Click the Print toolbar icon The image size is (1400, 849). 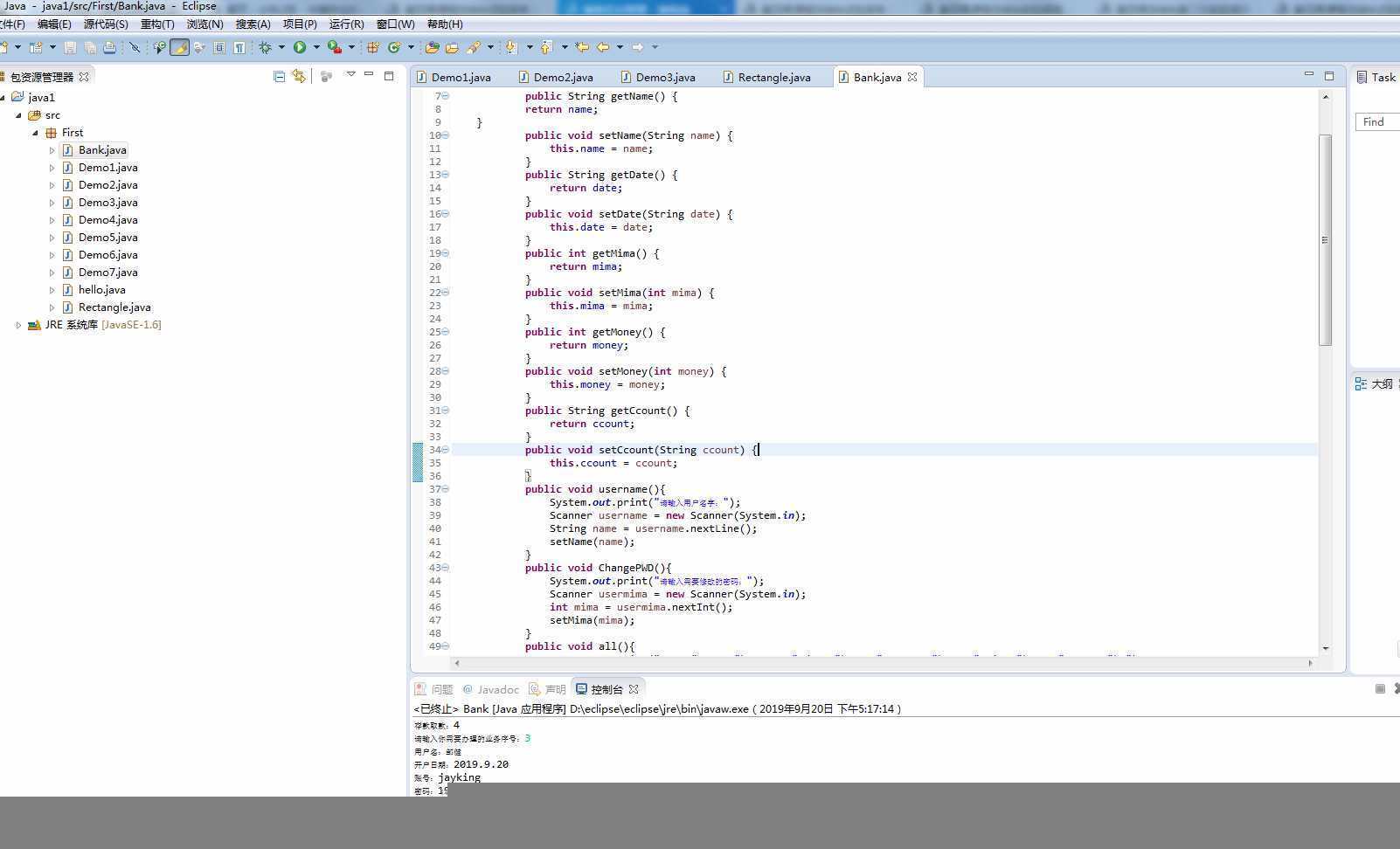pos(109,47)
